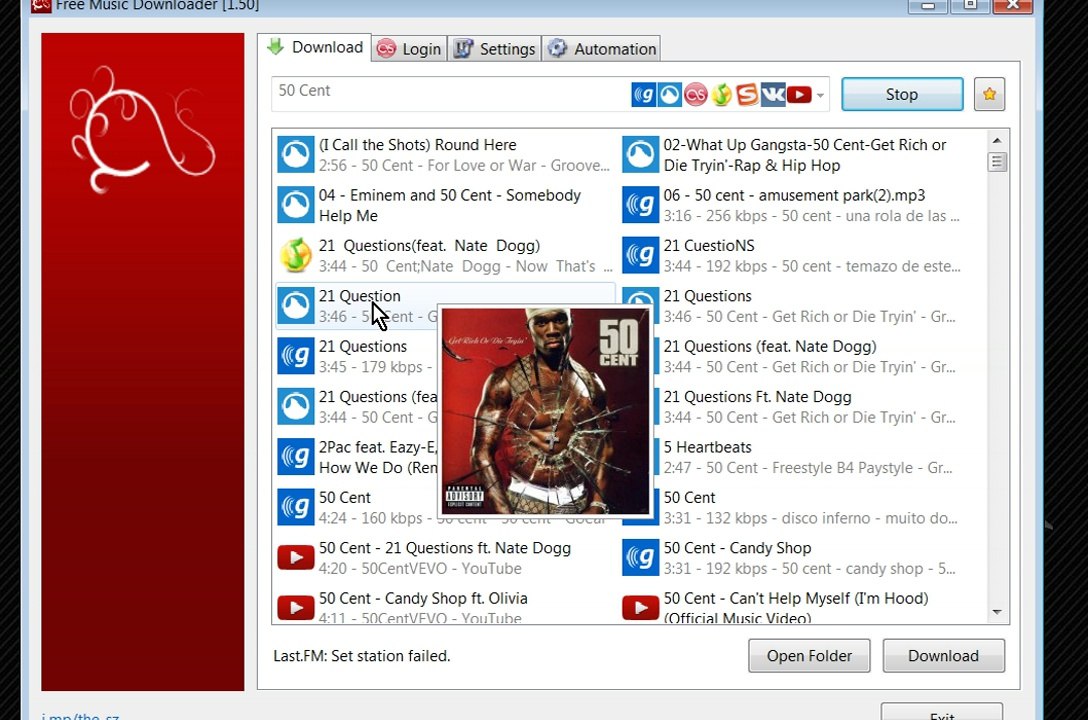Screen dimensions: 1088x720
Task: Click the red swirl logo panel
Action: pos(142,361)
